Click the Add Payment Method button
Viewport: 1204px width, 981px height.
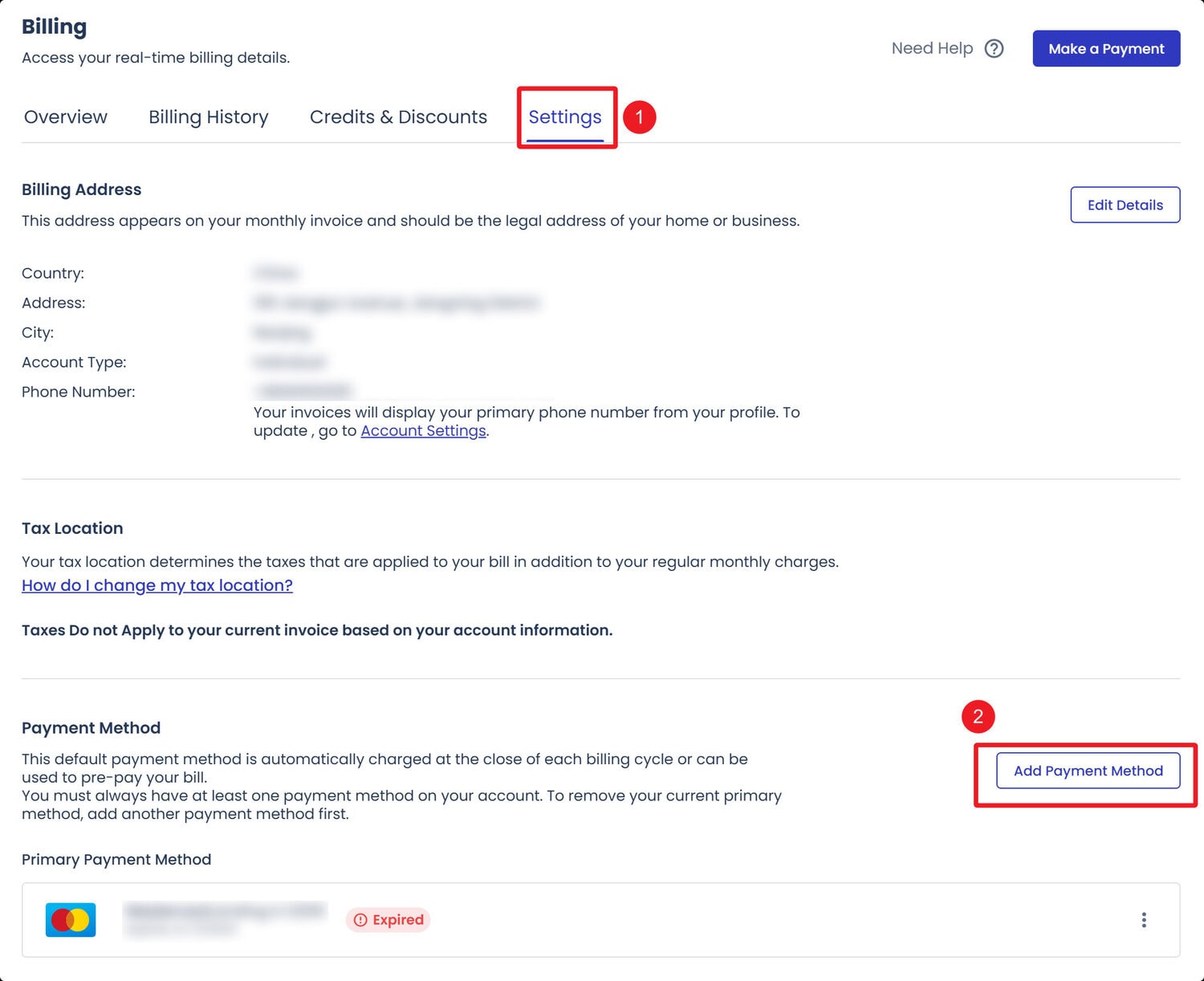pyautogui.click(x=1088, y=771)
